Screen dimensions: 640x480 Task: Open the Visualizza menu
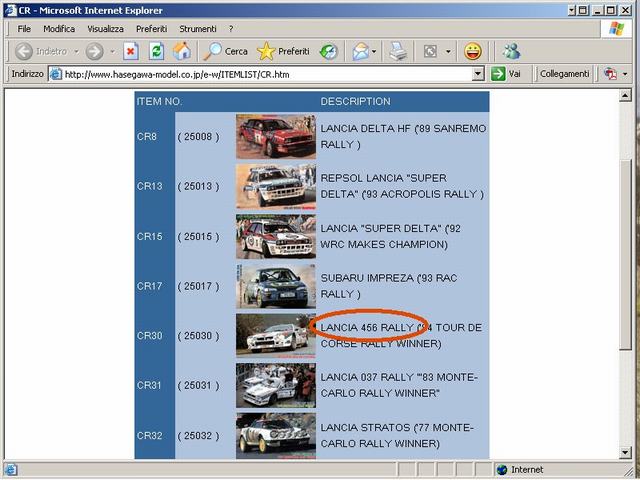pyautogui.click(x=105, y=29)
